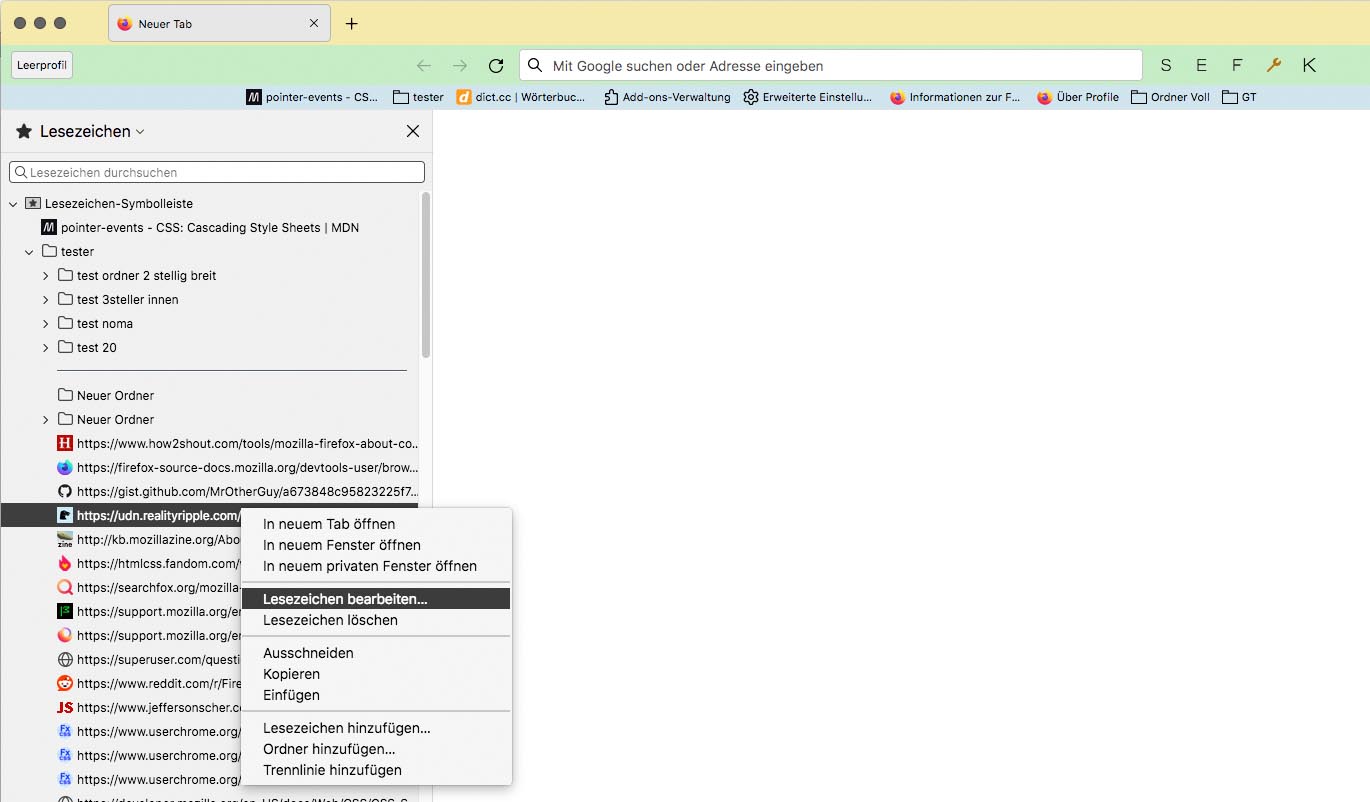Expand the test 20 folder
This screenshot has width=1370, height=802.
tap(45, 348)
